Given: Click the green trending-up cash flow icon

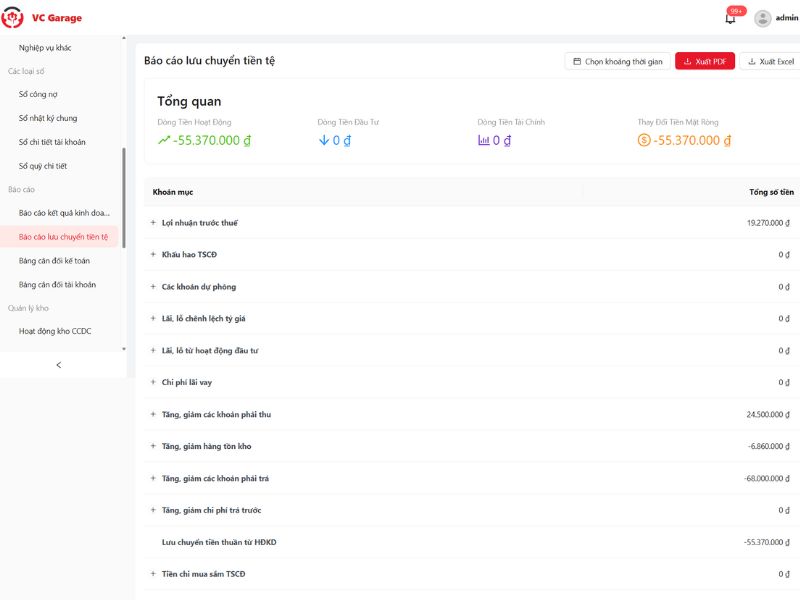Looking at the screenshot, I should [x=165, y=141].
